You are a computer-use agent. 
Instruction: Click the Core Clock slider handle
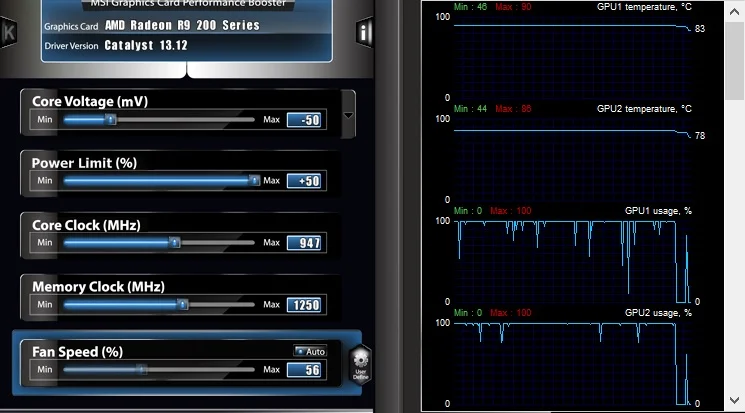(x=174, y=242)
